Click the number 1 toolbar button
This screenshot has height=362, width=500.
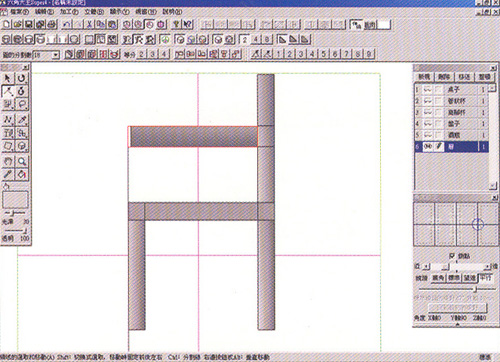tap(278, 54)
